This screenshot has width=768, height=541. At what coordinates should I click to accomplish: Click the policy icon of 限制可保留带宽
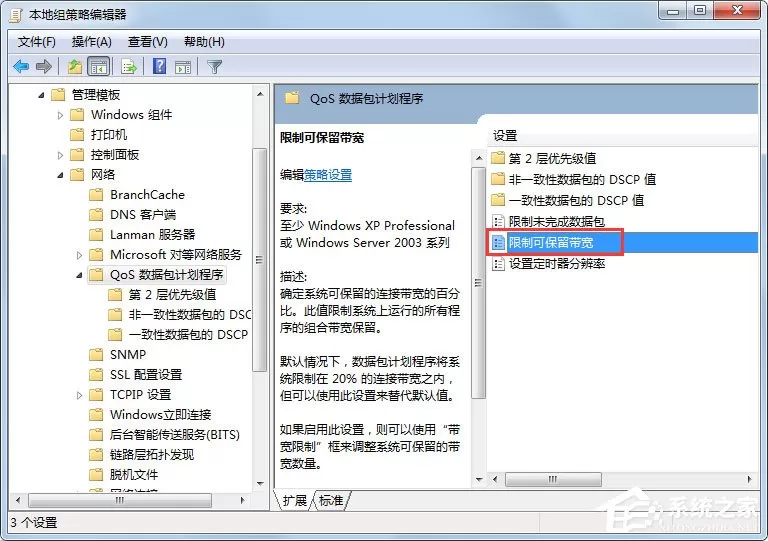click(x=498, y=242)
